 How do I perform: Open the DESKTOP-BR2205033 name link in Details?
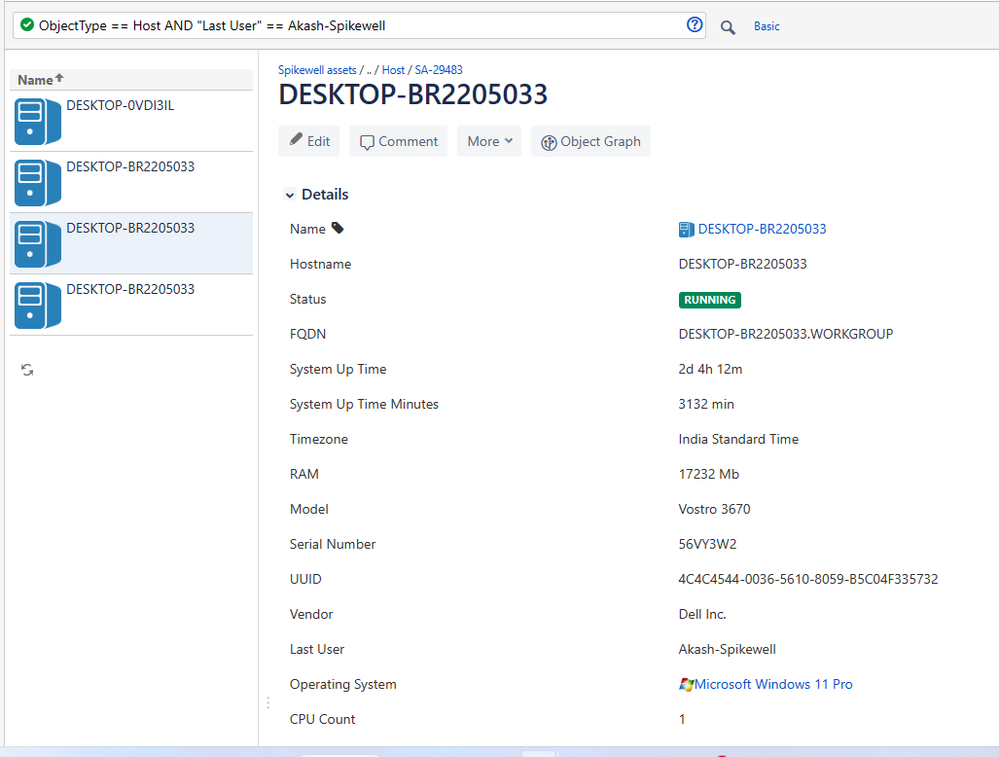click(762, 229)
